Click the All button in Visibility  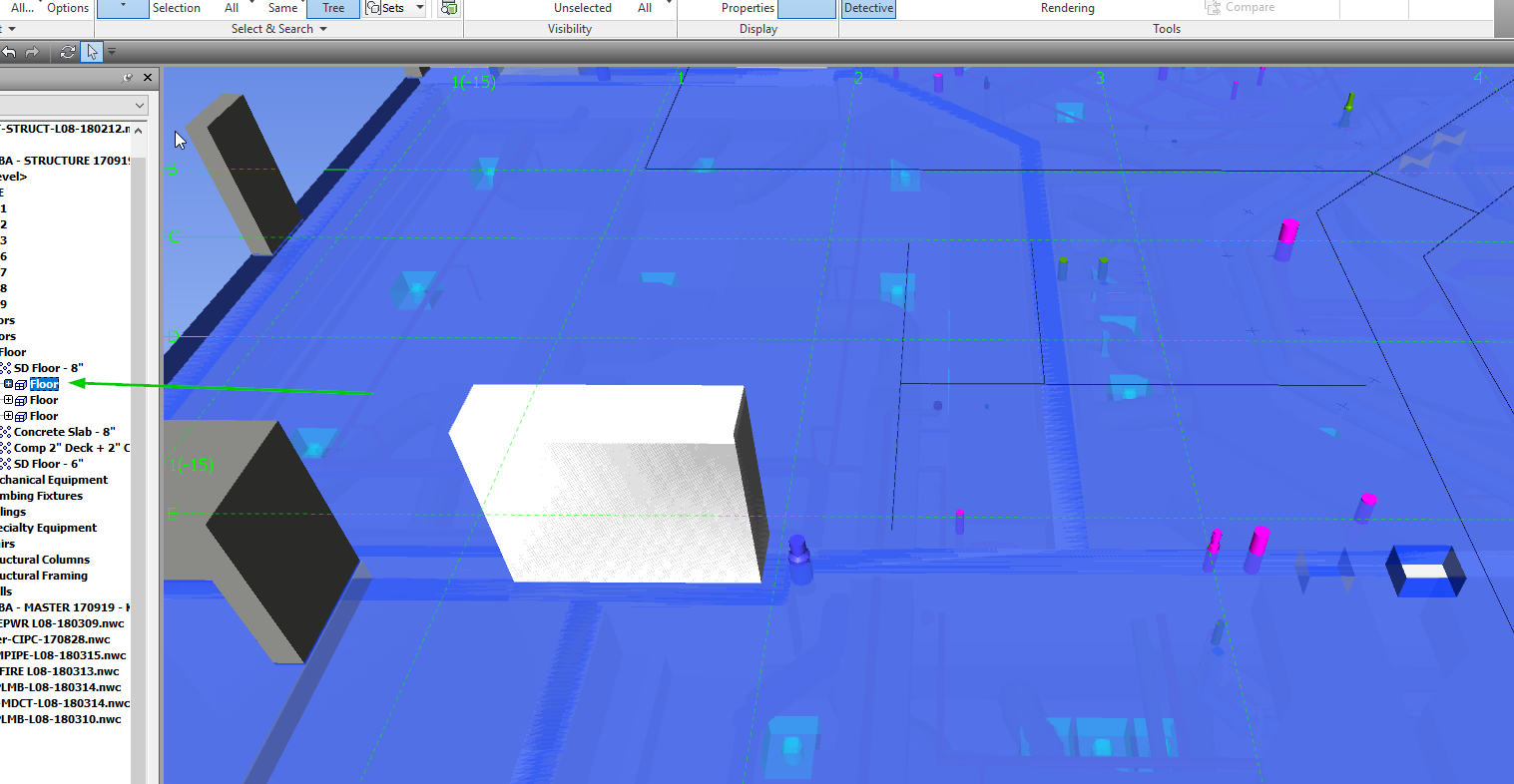[645, 7]
